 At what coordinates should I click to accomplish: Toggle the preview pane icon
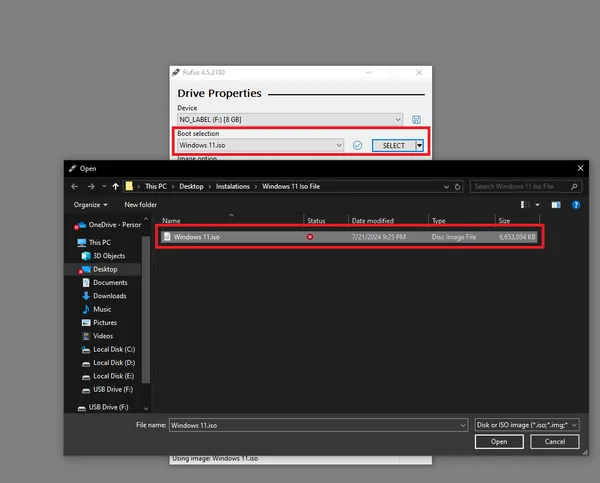(x=556, y=205)
